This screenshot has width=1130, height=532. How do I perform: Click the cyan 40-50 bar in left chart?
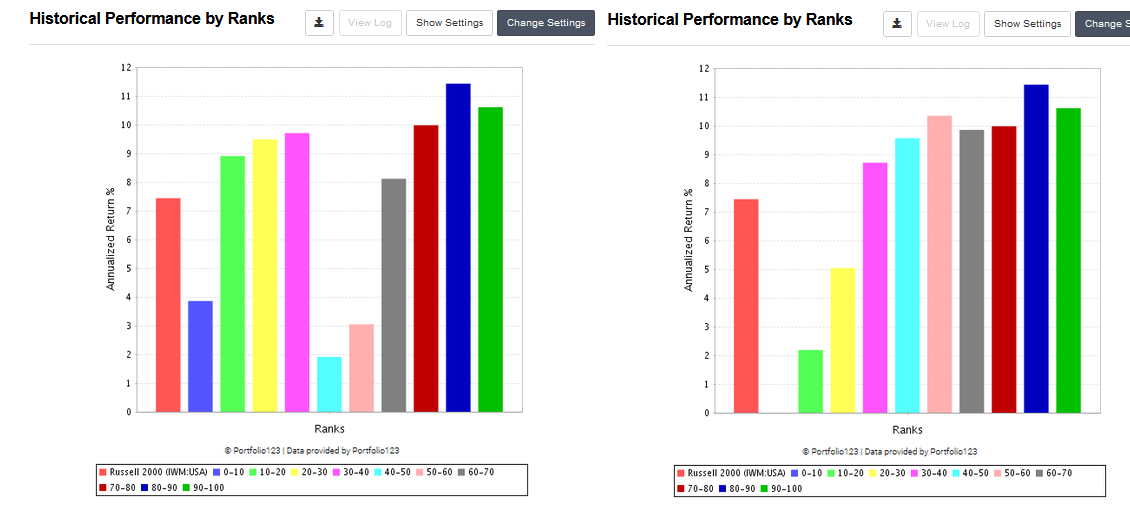pos(329,385)
